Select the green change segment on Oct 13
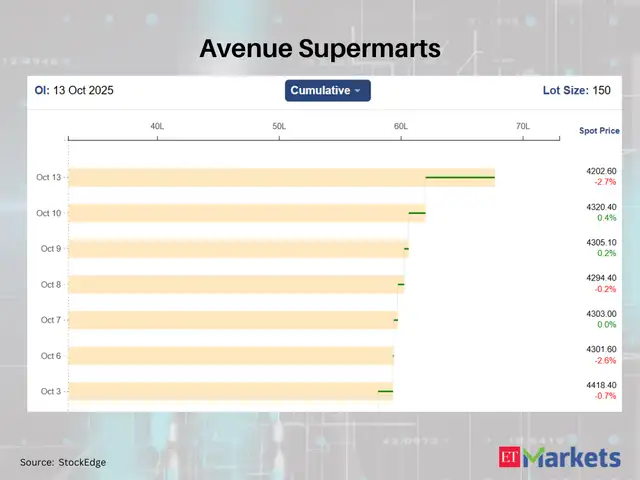 [460, 178]
